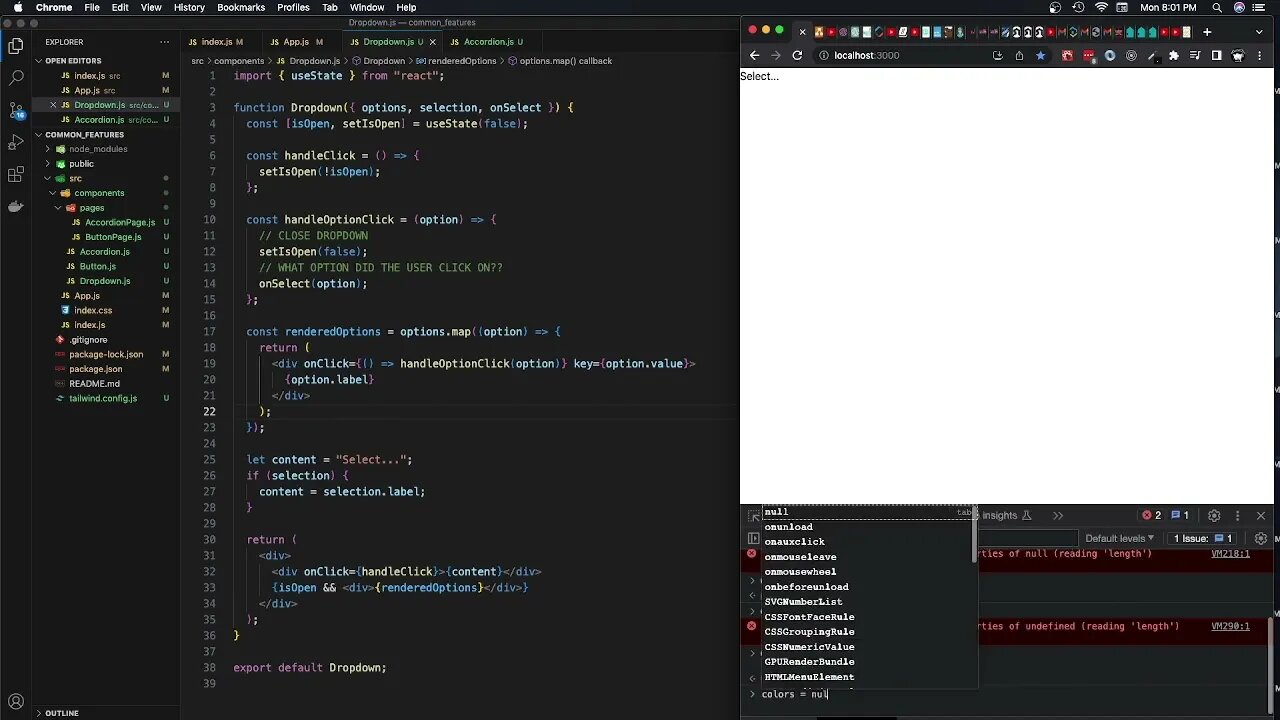Collapse the components folder

pyautogui.click(x=99, y=193)
